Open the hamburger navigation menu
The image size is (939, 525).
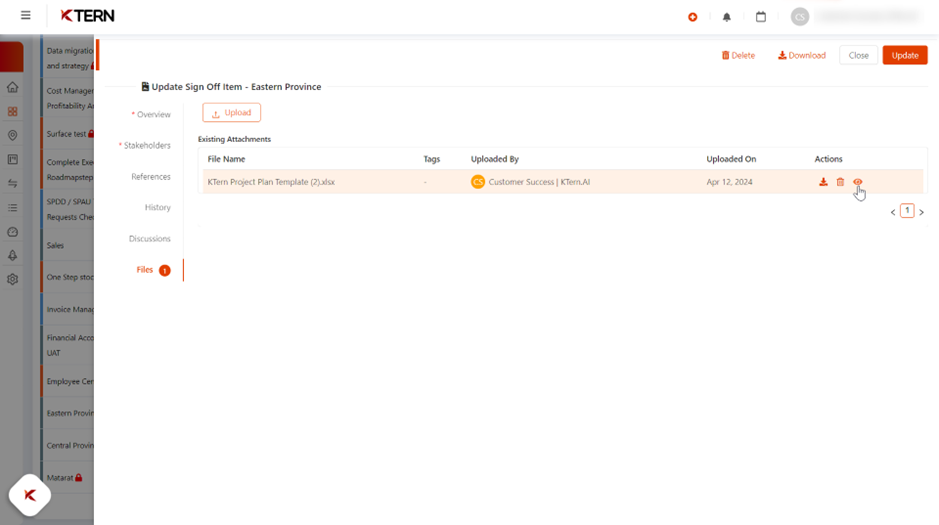click(x=25, y=16)
